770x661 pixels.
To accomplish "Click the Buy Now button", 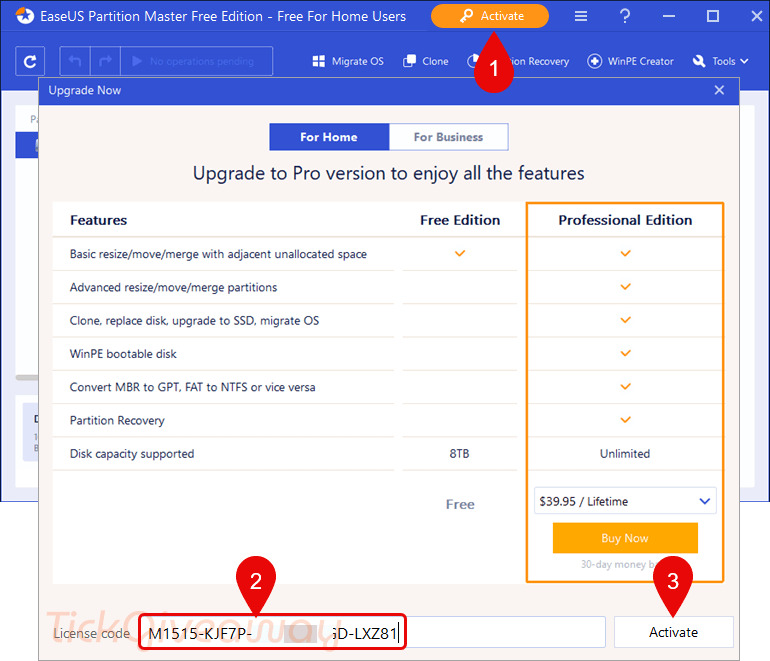I will click(x=625, y=538).
